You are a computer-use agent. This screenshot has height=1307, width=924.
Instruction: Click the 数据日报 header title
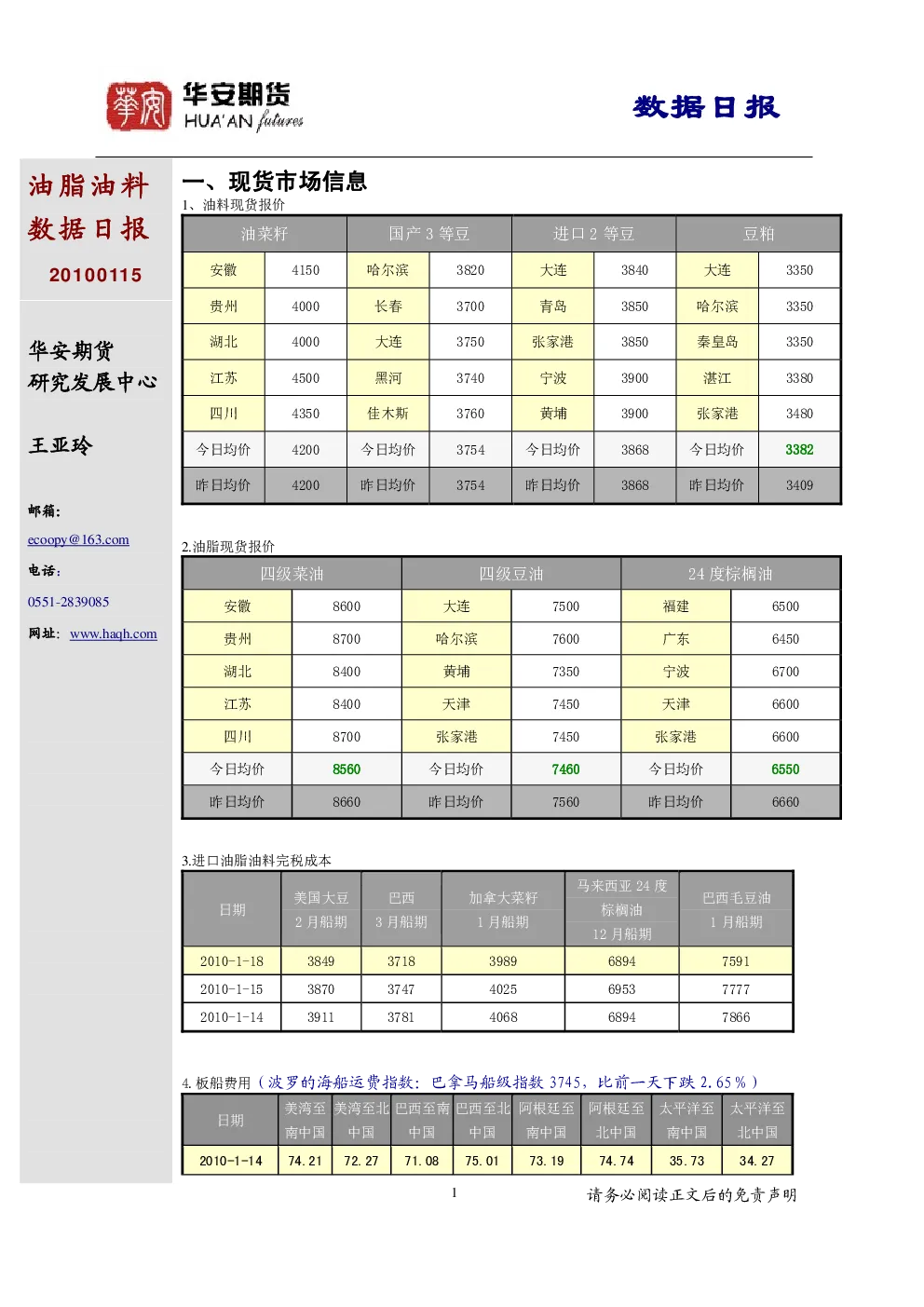pyautogui.click(x=706, y=107)
